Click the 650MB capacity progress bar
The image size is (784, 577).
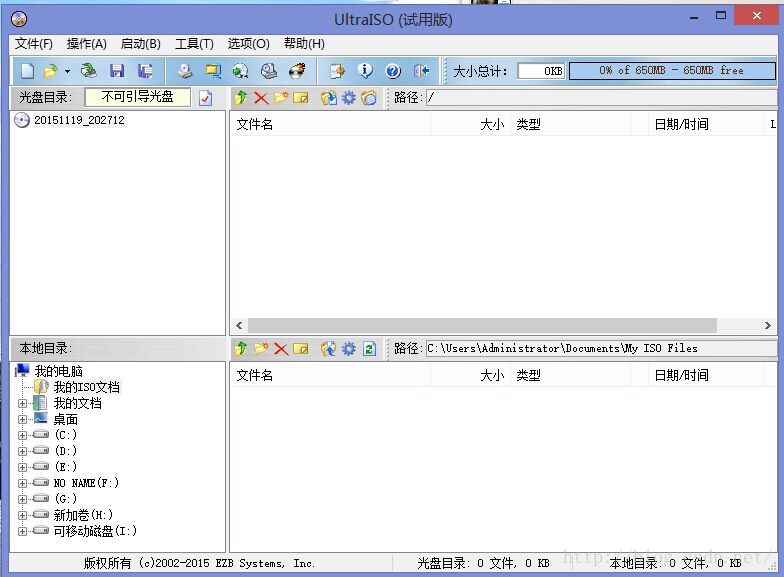[x=672, y=70]
